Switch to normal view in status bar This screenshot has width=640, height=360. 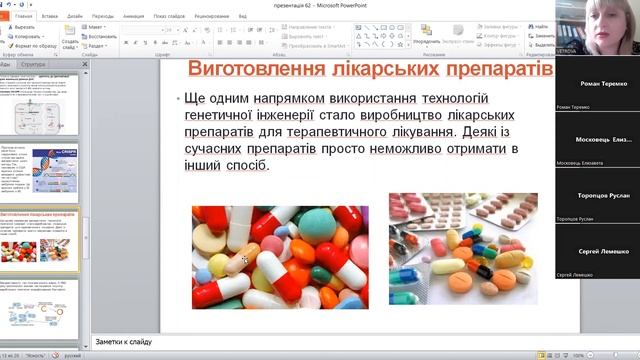(541, 356)
